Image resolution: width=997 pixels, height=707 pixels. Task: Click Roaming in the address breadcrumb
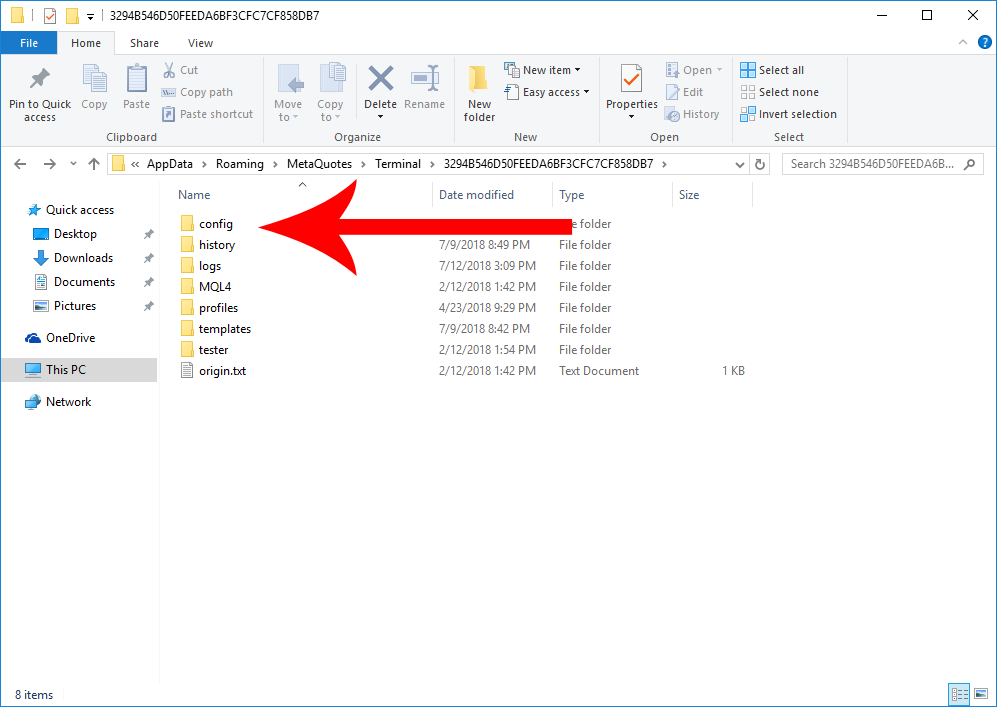point(239,164)
